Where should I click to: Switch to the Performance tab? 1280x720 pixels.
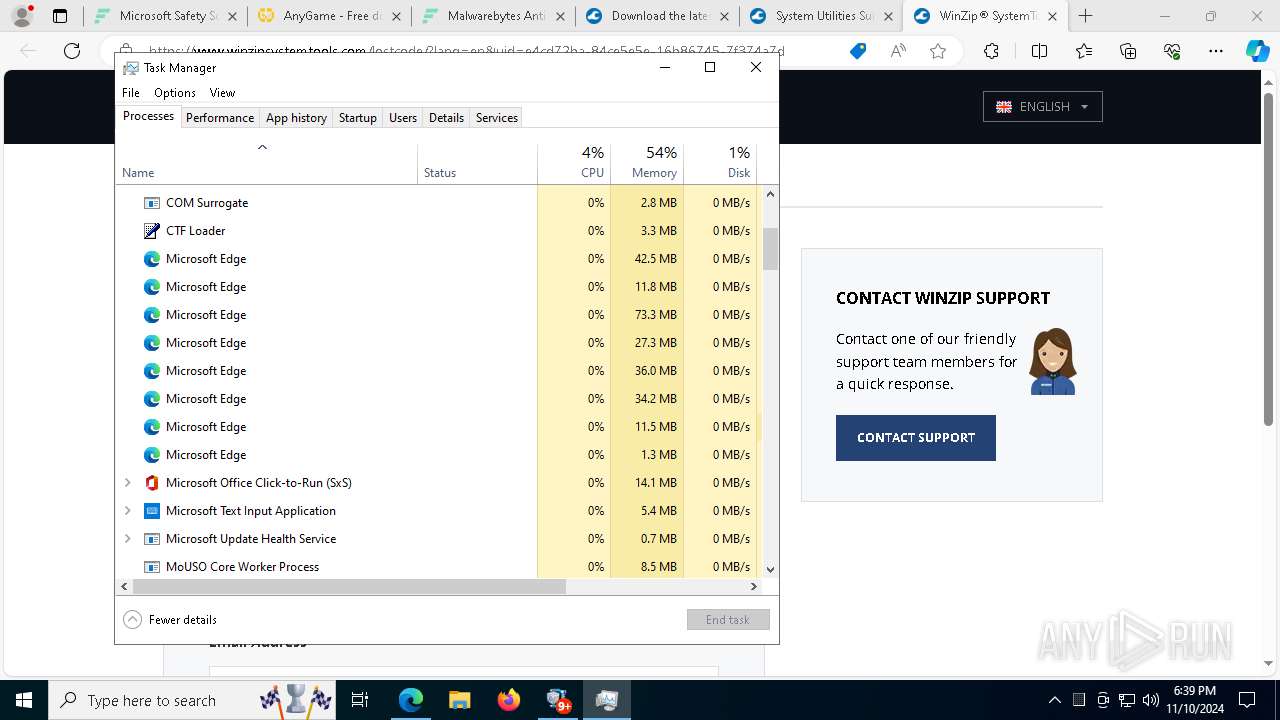[220, 117]
